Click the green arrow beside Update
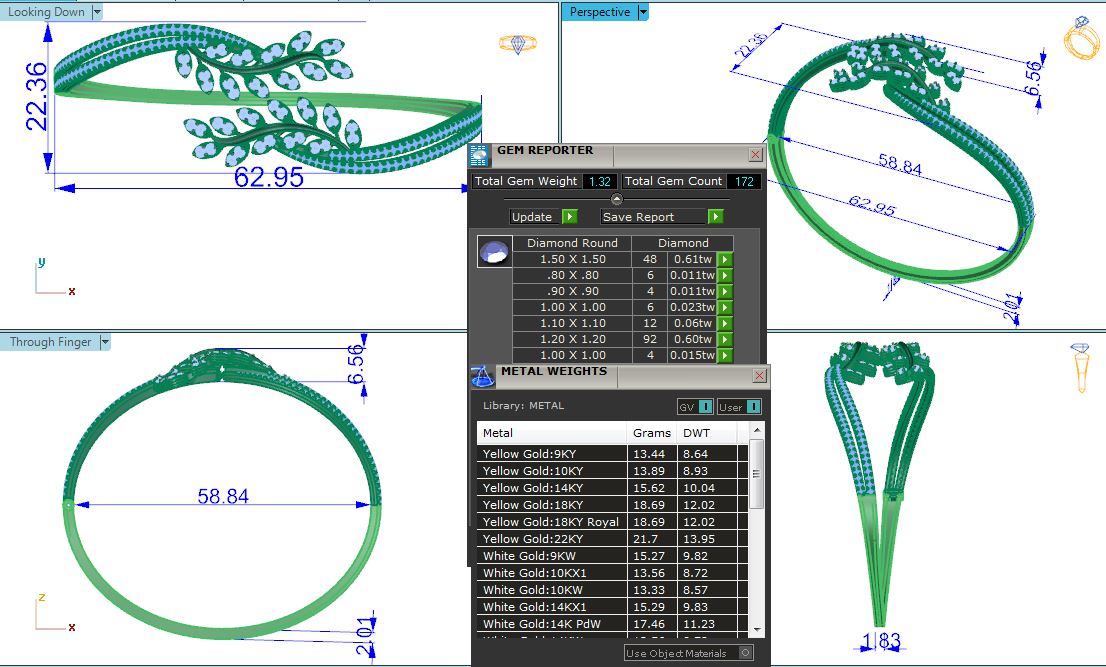Image resolution: width=1106 pixels, height=667 pixels. pyautogui.click(x=569, y=216)
